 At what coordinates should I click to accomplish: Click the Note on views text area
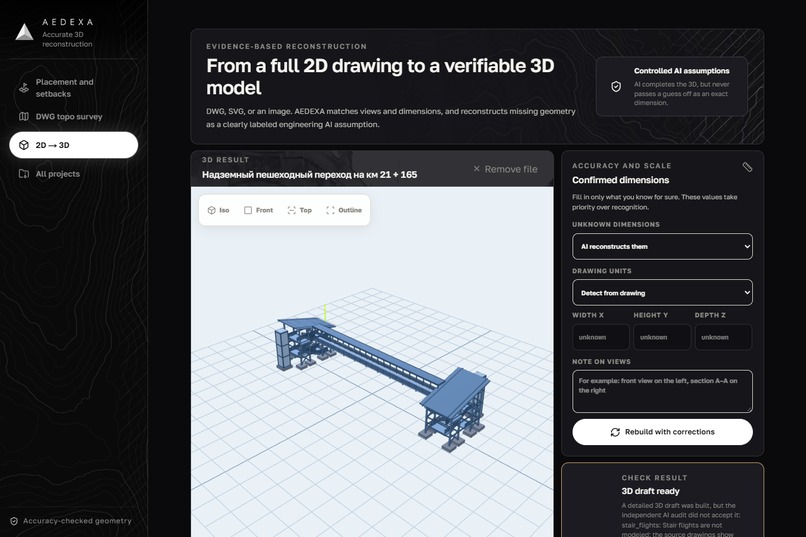[x=662, y=391]
